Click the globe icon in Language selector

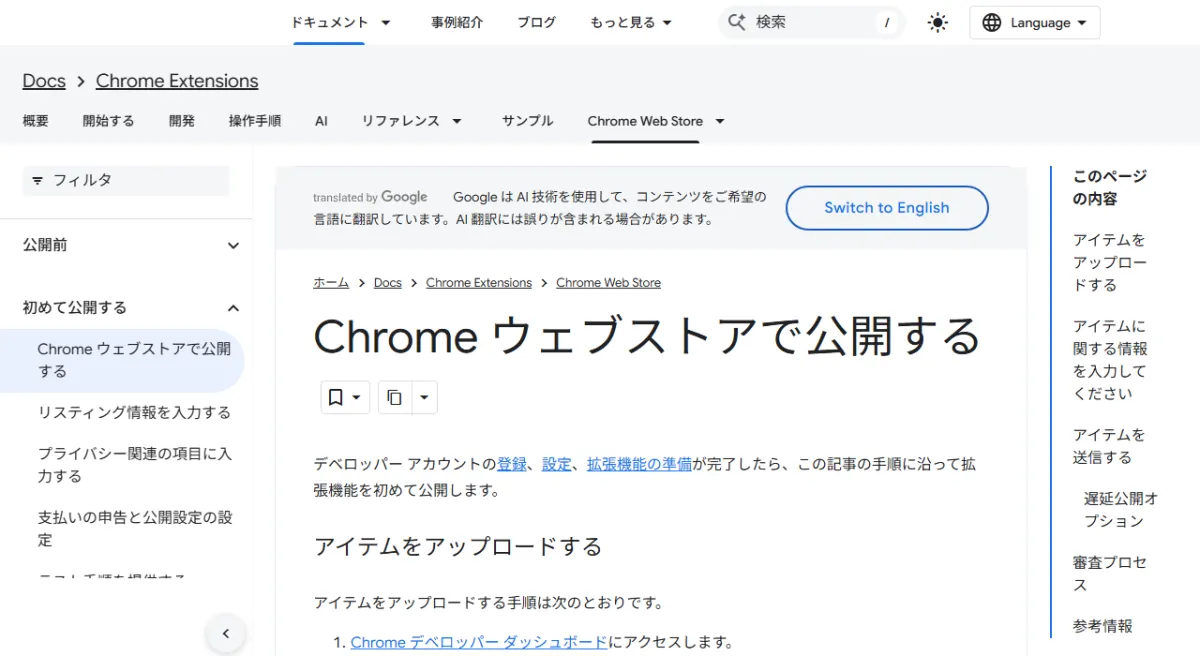[x=991, y=23]
